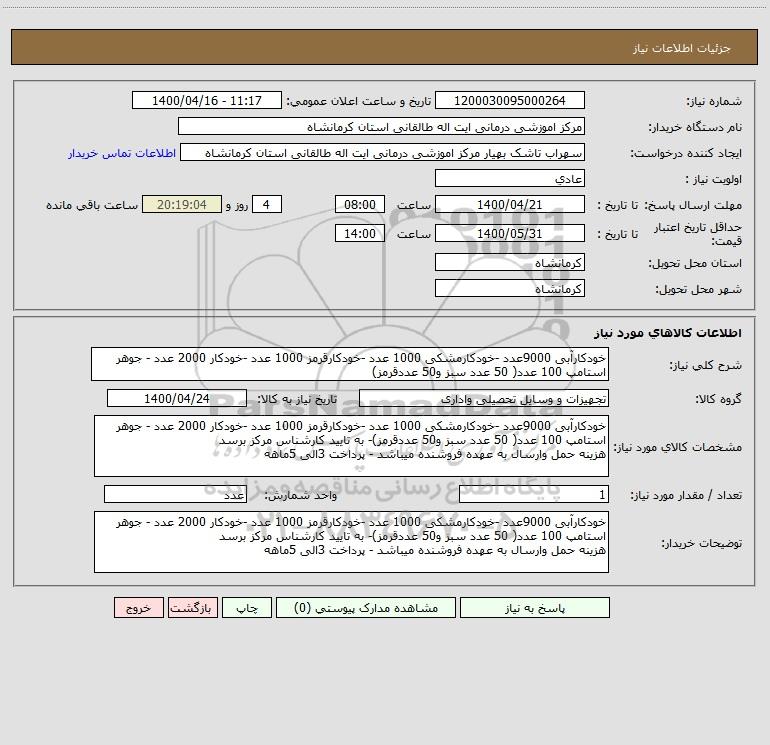
Task: Click the validity time field 14:00
Action: pyautogui.click(x=360, y=233)
